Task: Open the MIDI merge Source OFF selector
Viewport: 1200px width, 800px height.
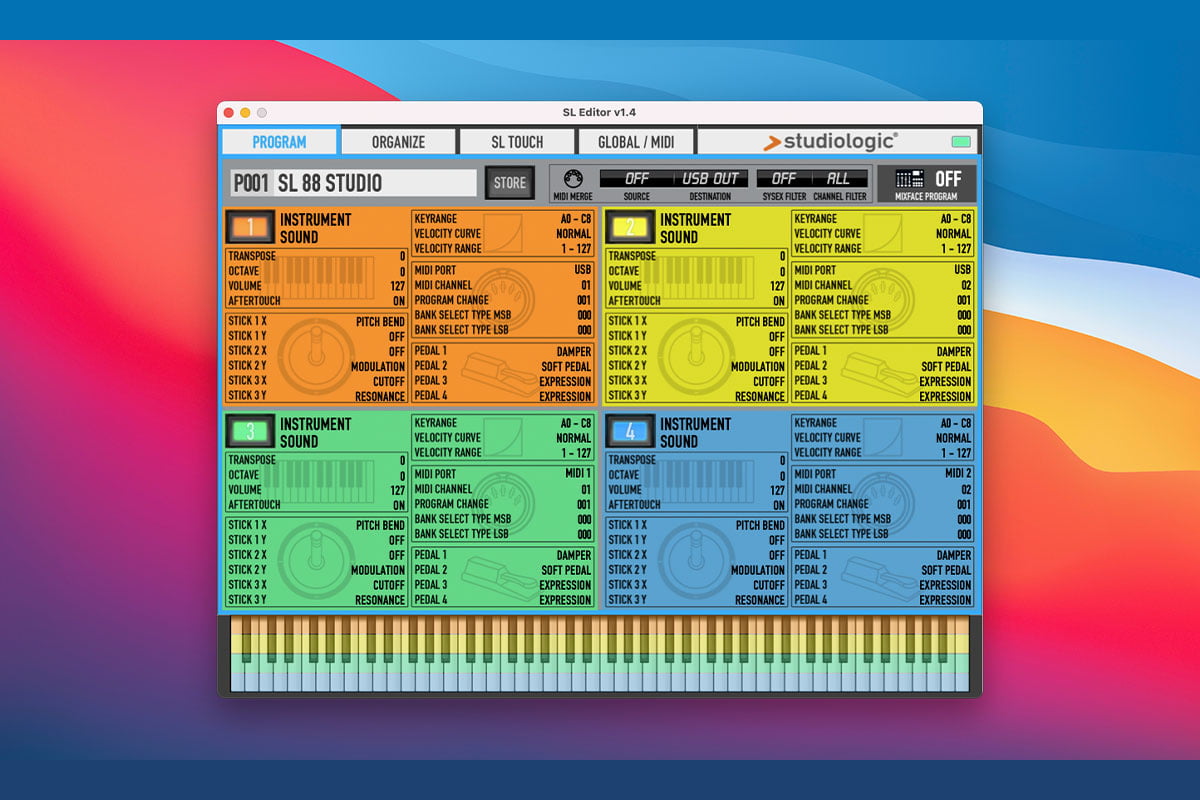Action: point(637,178)
